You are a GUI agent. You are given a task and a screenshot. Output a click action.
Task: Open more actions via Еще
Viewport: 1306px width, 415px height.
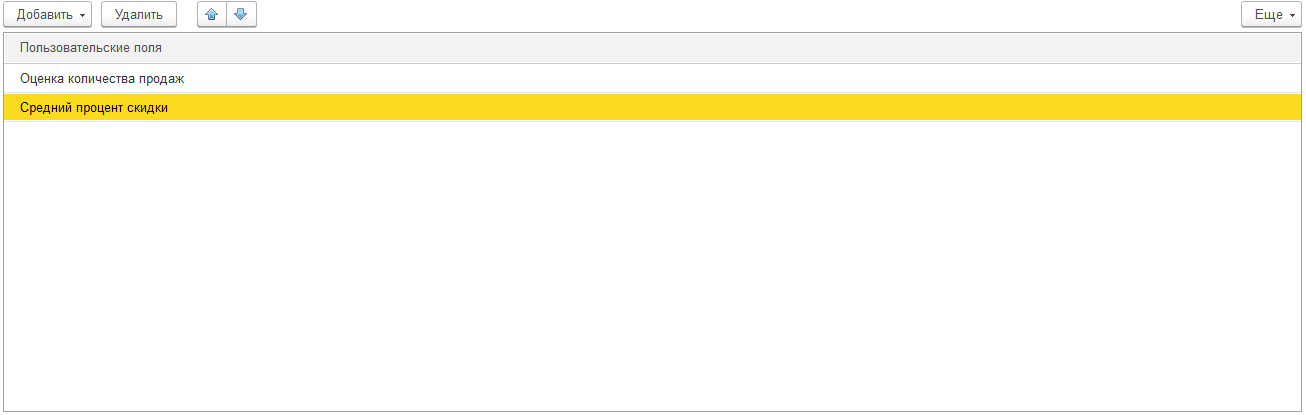pos(1271,15)
